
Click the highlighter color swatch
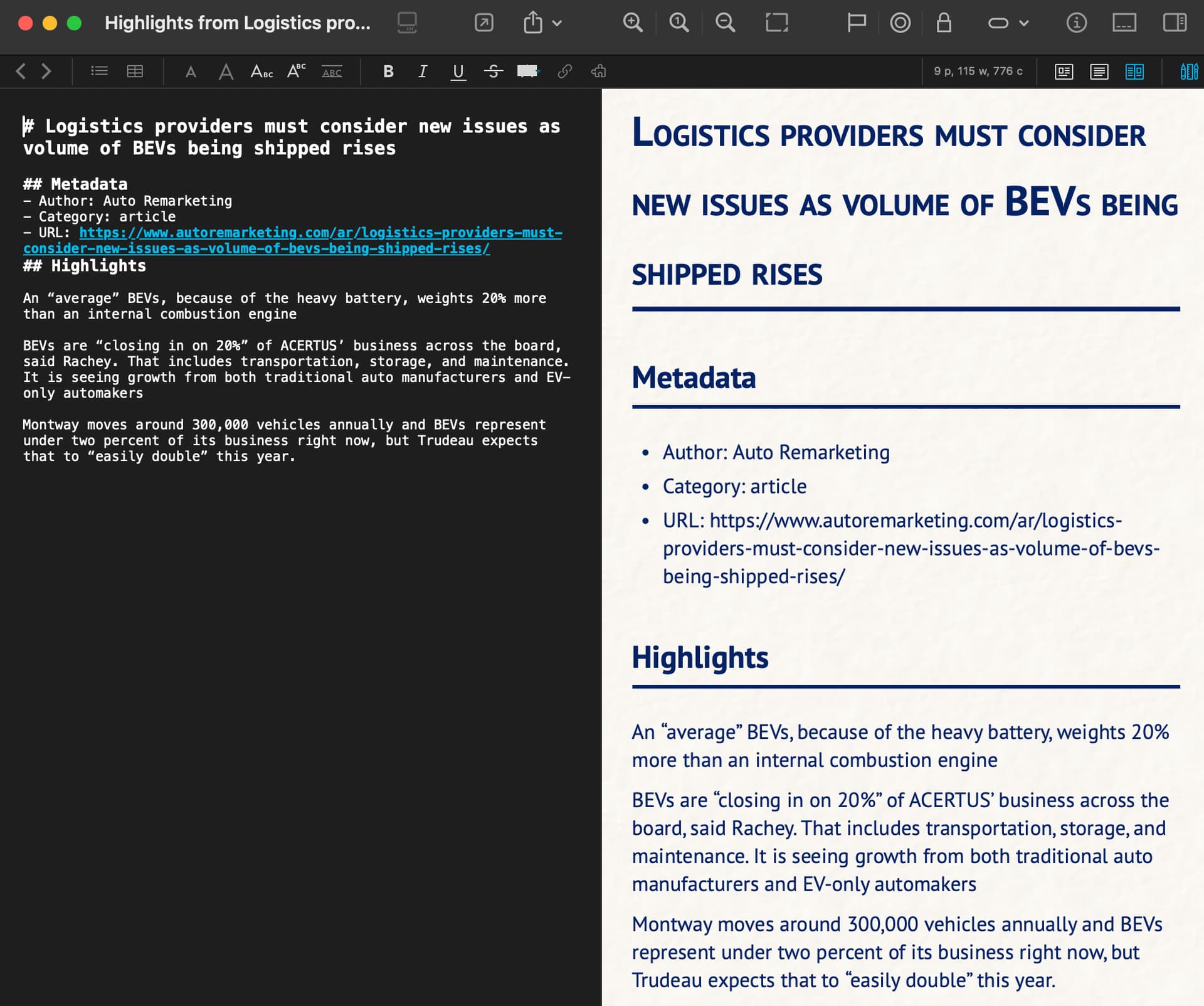(525, 71)
